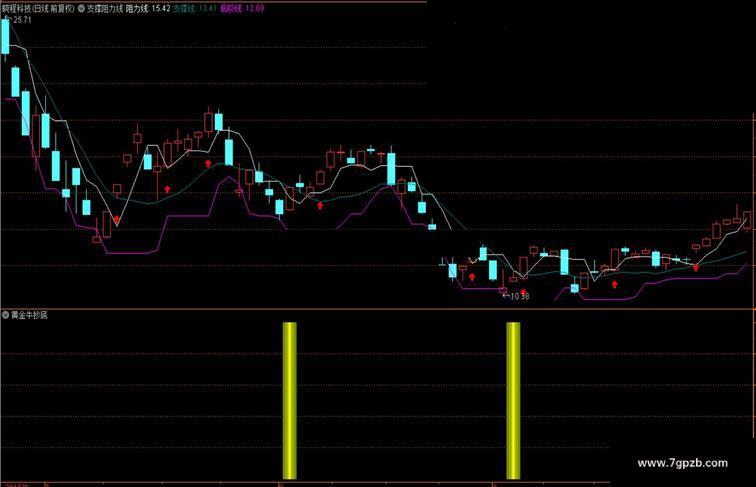Select the 阻力线 15.42 value

(x=148, y=8)
